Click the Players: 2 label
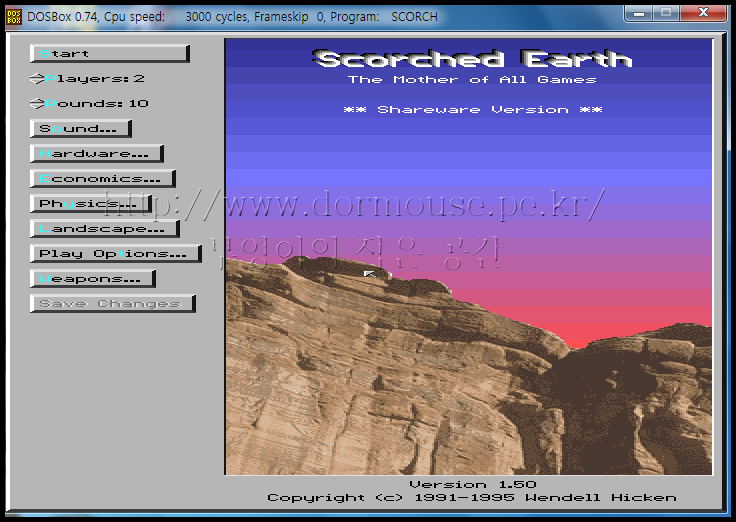 (95, 79)
